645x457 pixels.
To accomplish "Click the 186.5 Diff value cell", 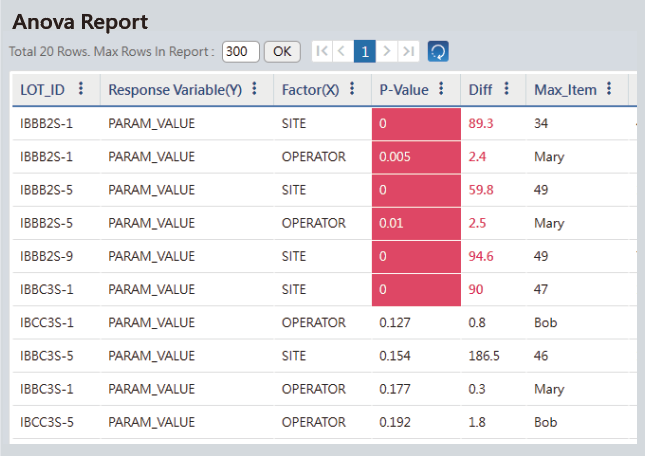I will point(484,356).
